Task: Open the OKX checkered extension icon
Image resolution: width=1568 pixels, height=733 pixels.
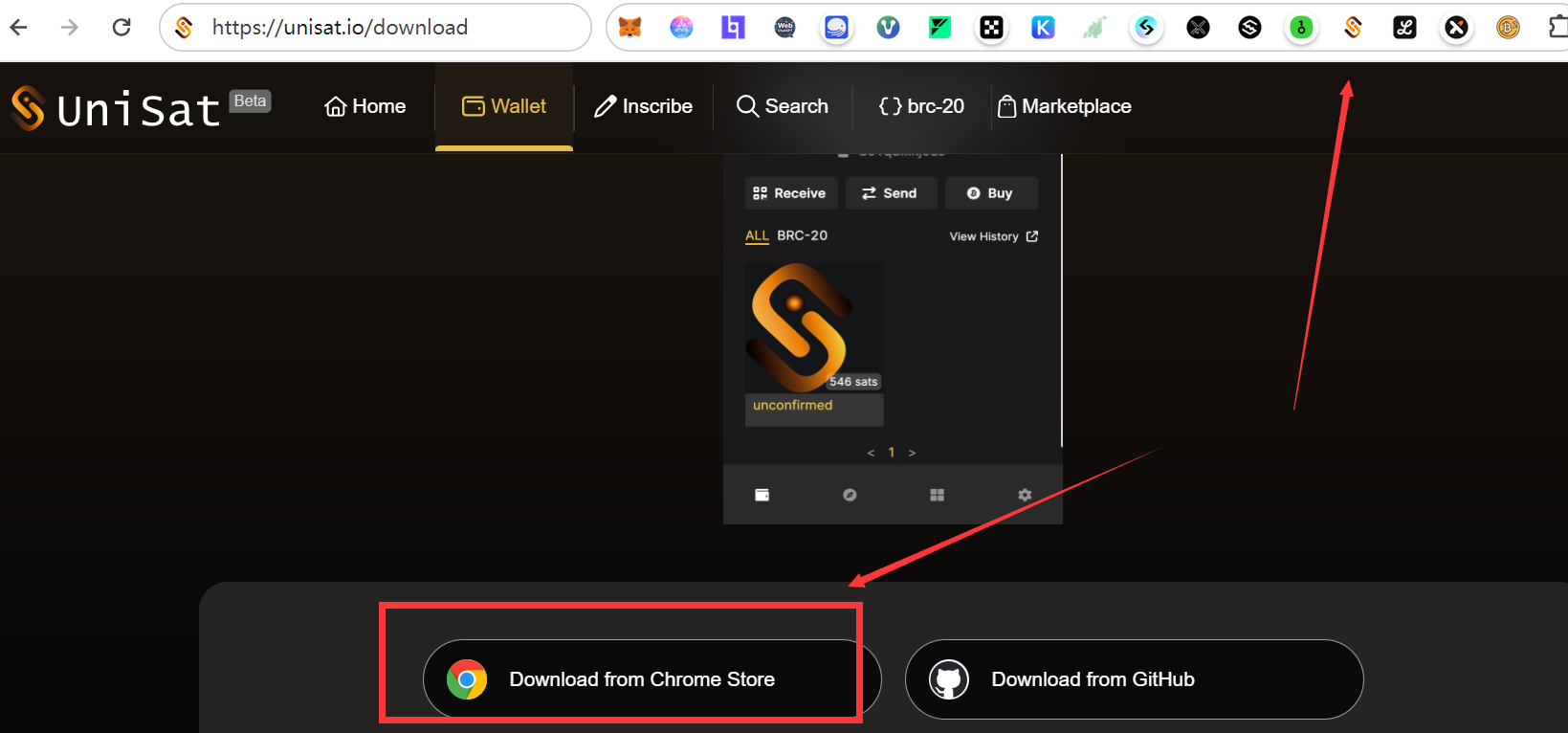Action: pyautogui.click(x=991, y=28)
